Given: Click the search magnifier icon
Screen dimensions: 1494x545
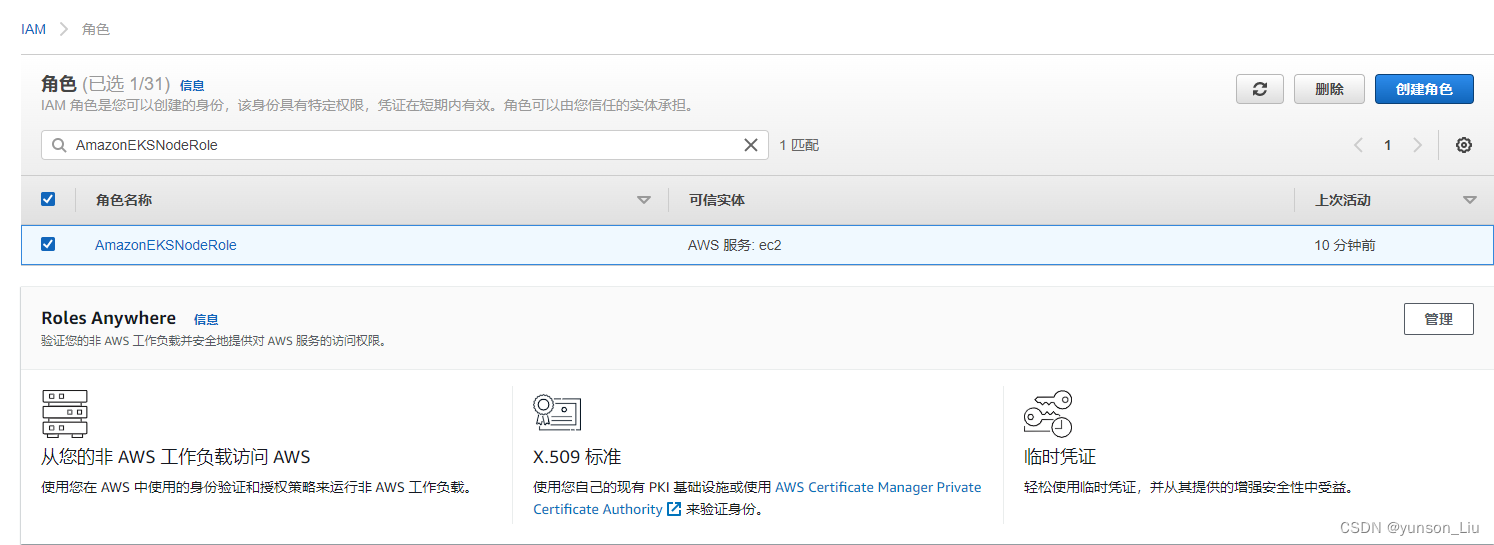Looking at the screenshot, I should tap(60, 145).
